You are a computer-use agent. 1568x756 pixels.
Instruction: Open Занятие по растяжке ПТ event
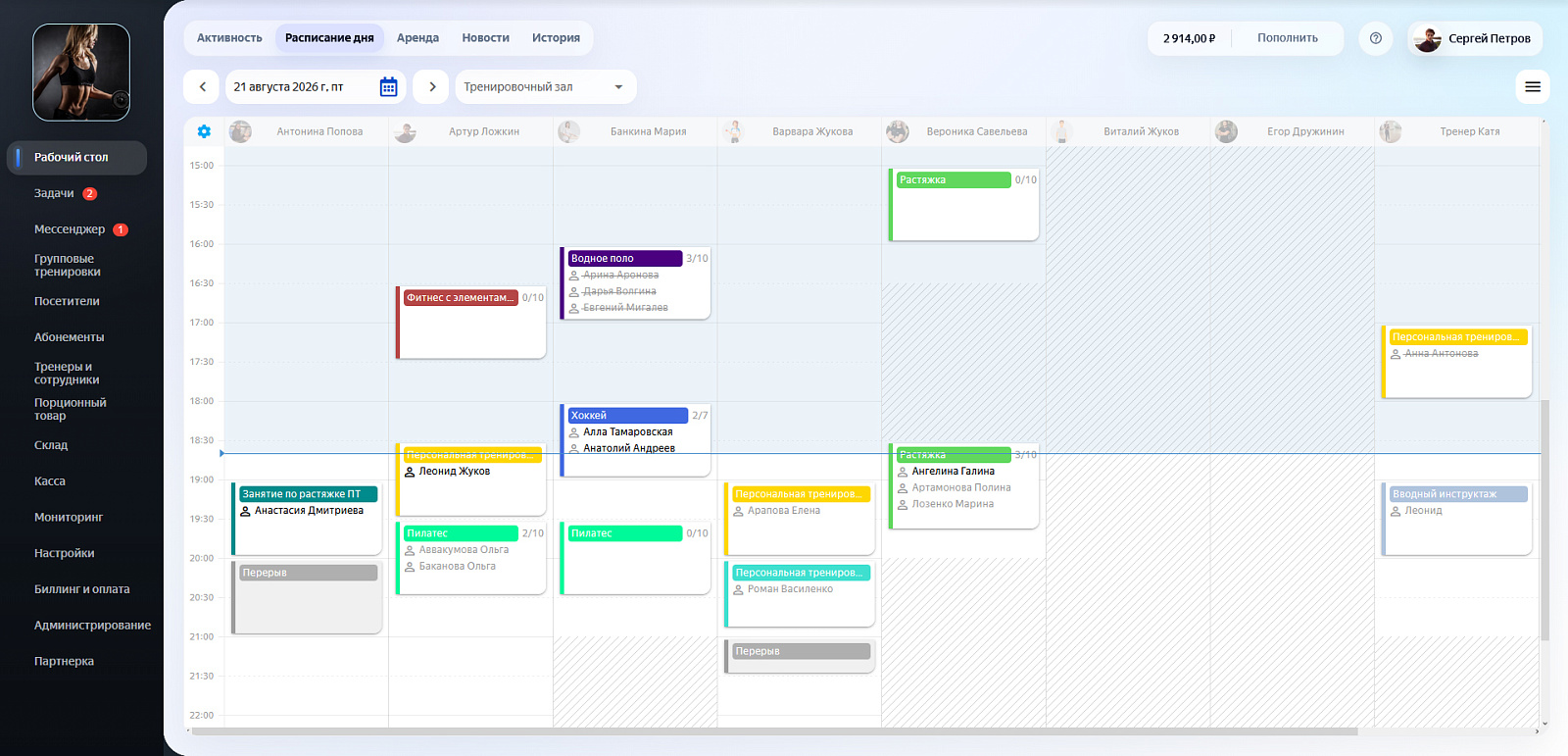point(306,519)
